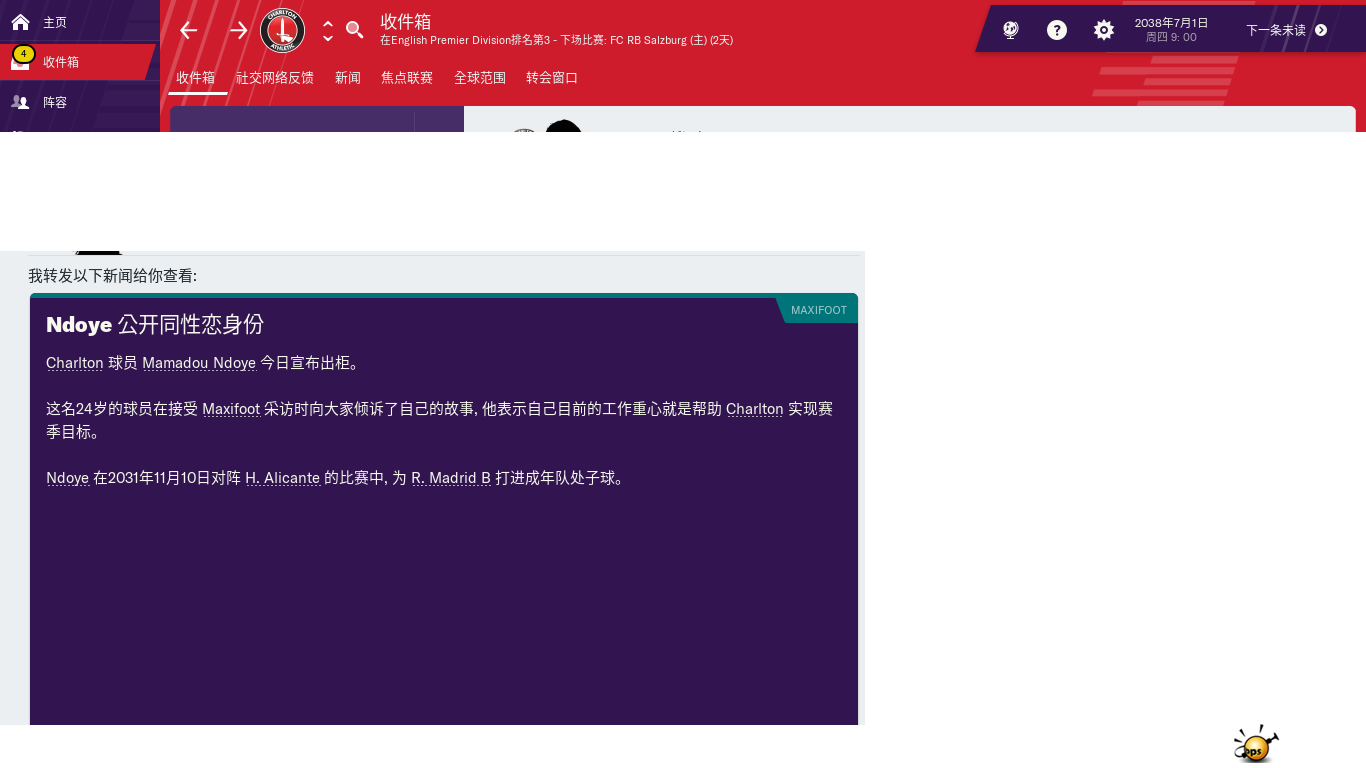
Task: Click the squad people icon
Action: (x=20, y=102)
